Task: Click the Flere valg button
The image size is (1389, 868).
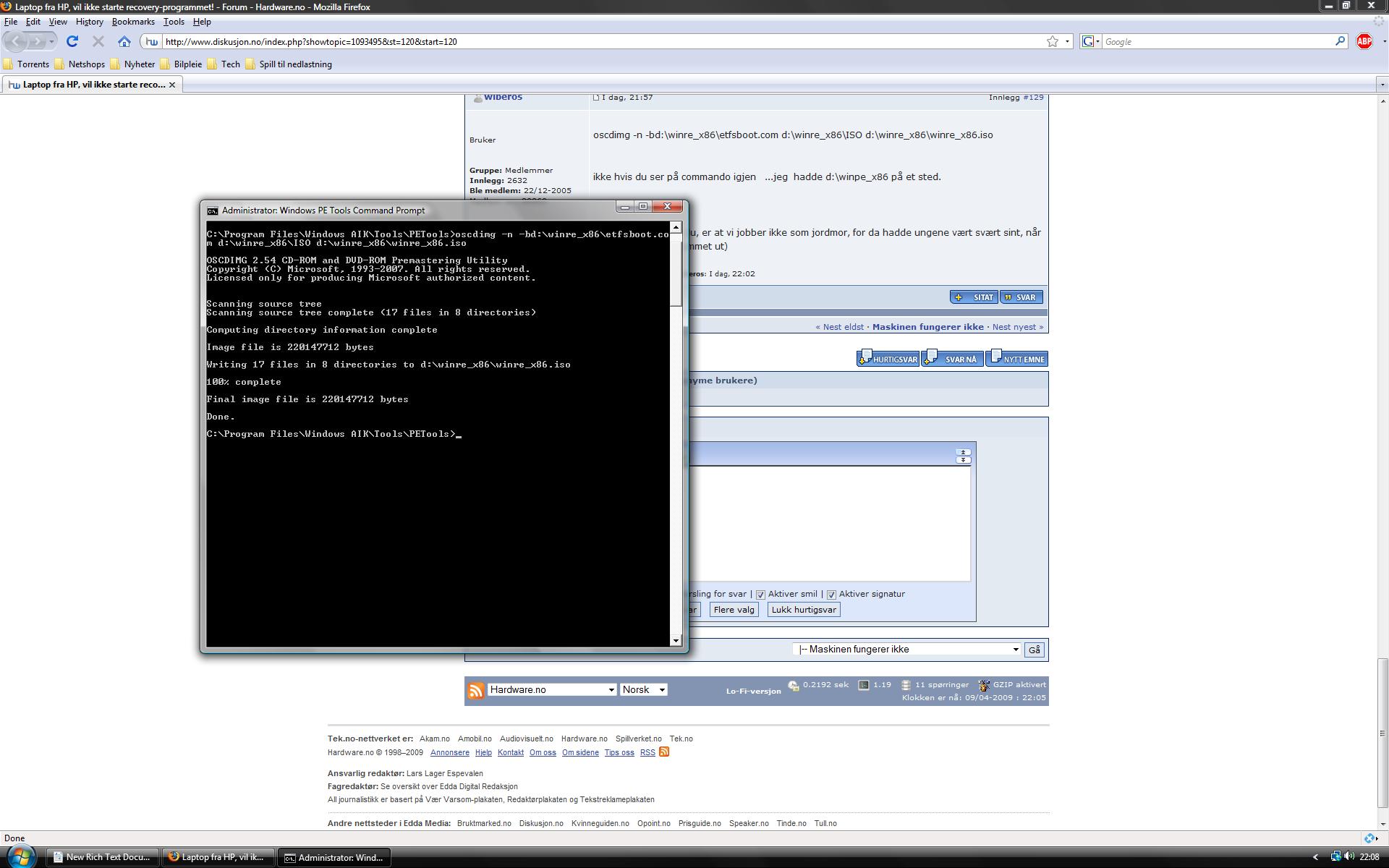Action: click(734, 610)
